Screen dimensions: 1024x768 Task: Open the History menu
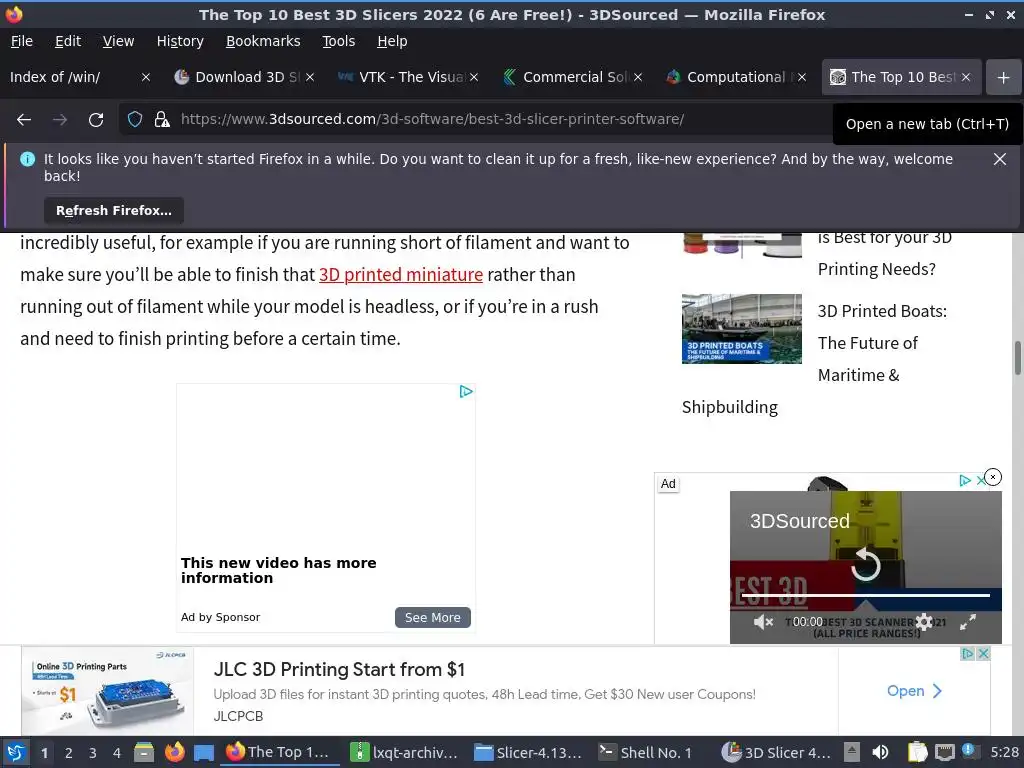180,41
